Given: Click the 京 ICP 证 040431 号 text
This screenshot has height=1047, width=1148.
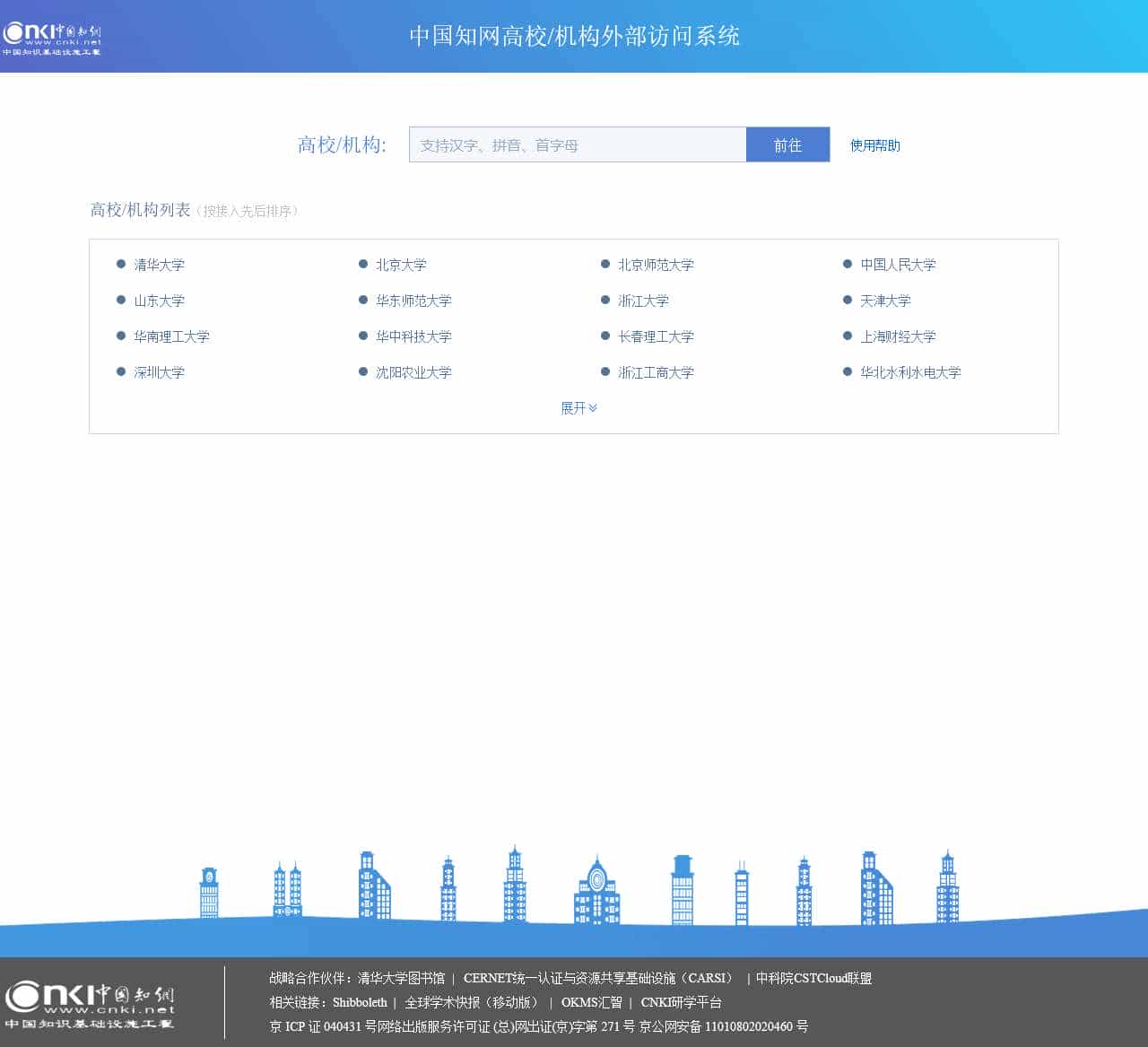Looking at the screenshot, I should coord(323,1026).
